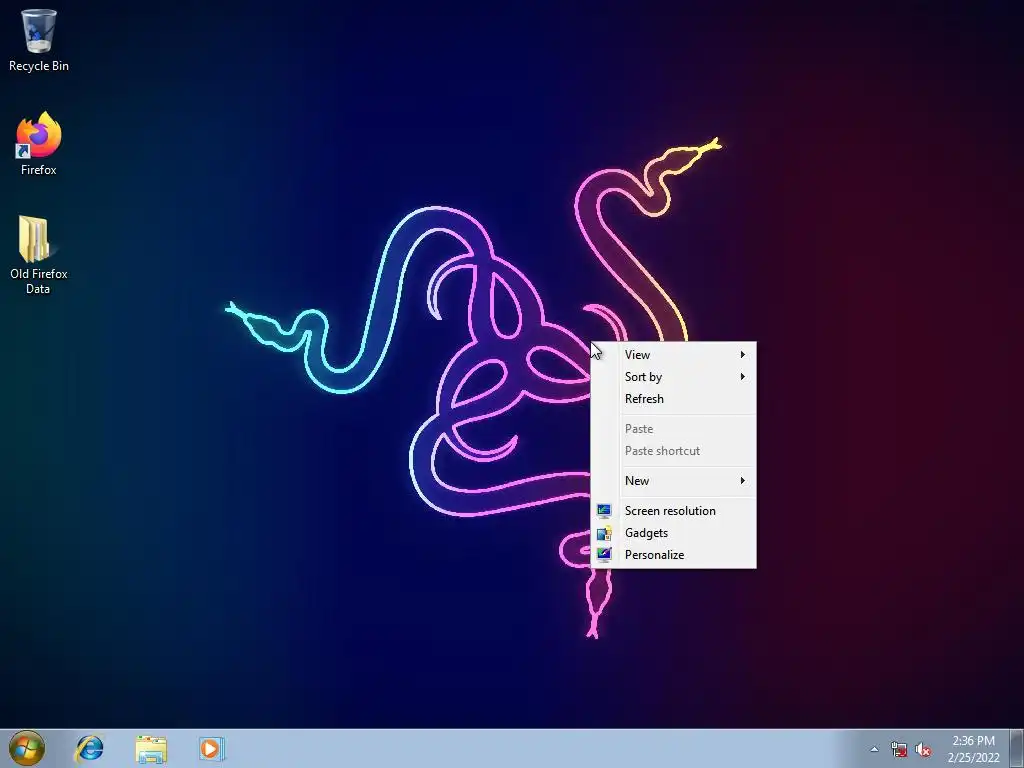The width and height of the screenshot is (1024, 768).
Task: Choose Refresh in the context menu
Action: point(673,399)
